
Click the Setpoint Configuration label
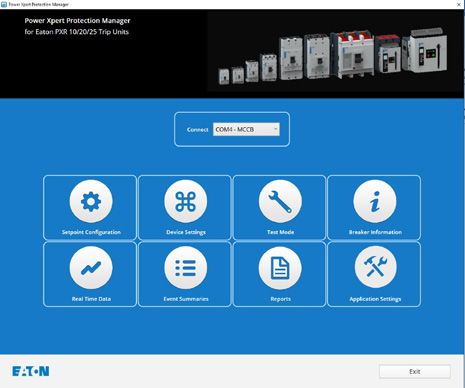[x=91, y=232]
